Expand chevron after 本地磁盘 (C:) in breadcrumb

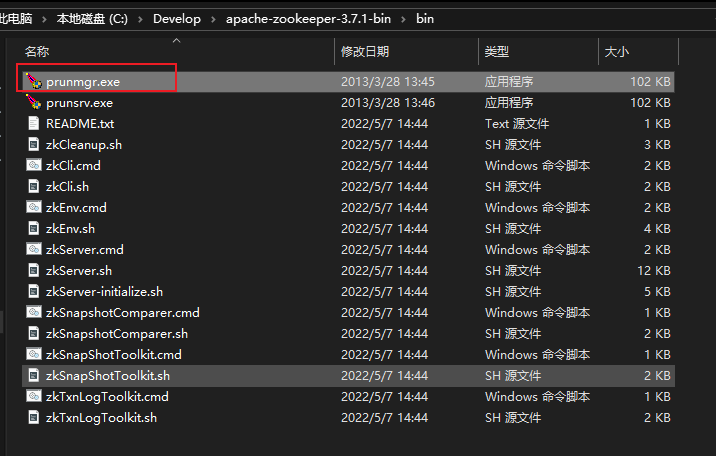coord(140,20)
